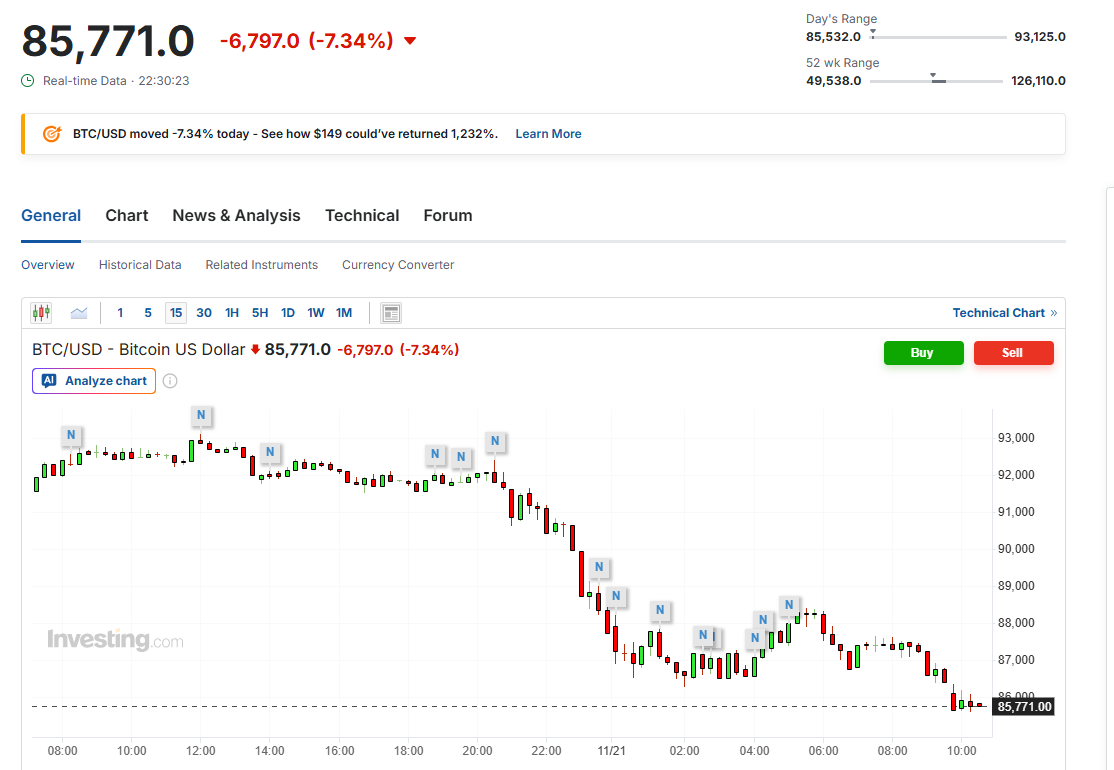Click the AI Analyze chart button

pyautogui.click(x=94, y=381)
